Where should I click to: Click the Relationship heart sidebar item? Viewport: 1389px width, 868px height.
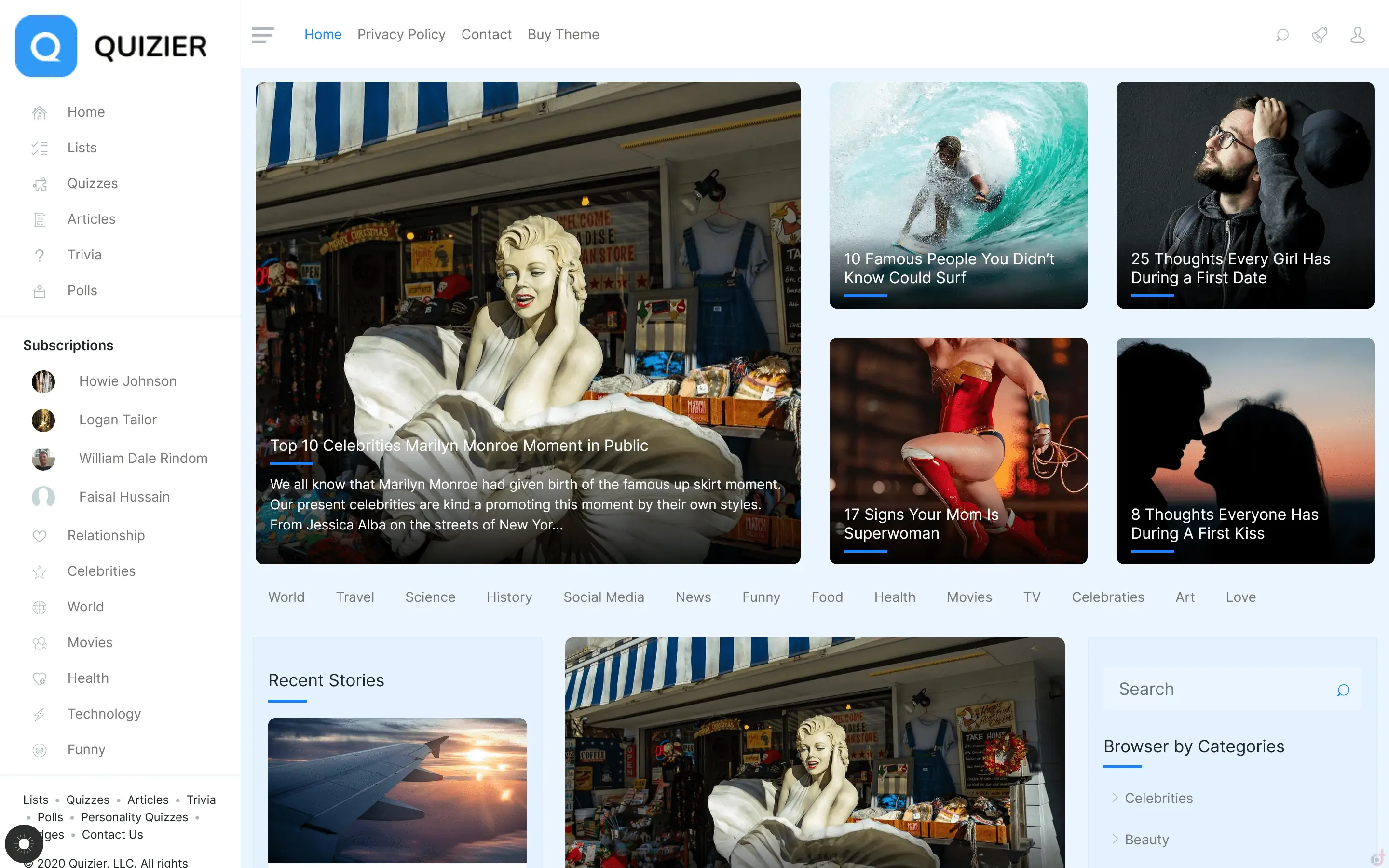106,535
